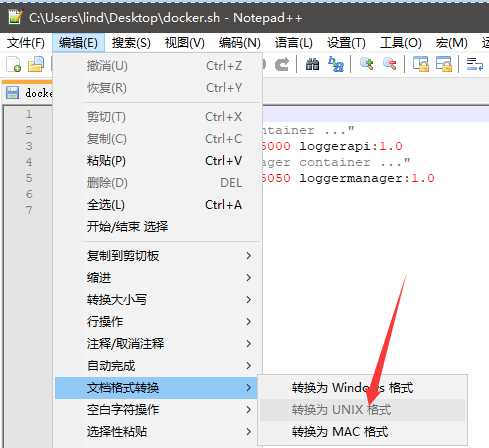Open the 文件(F) menu
This screenshot has height=448, width=489.
pyautogui.click(x=26, y=43)
